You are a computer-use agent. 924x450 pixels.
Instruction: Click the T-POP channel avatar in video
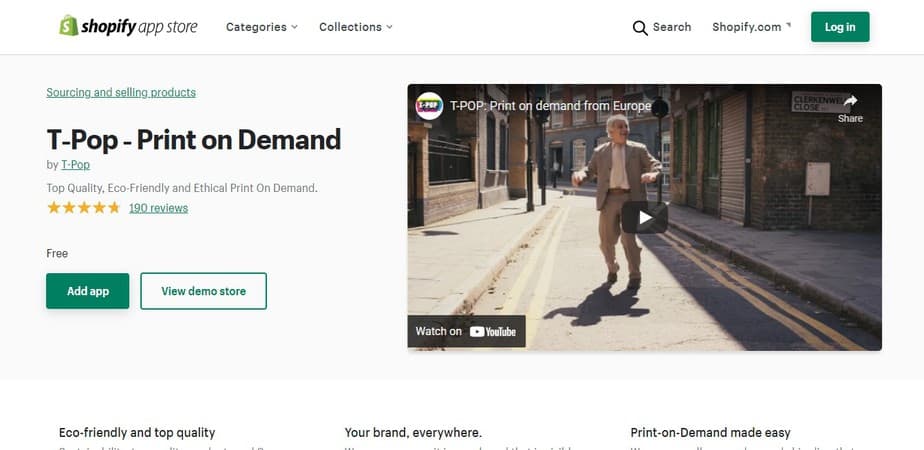tap(429, 105)
